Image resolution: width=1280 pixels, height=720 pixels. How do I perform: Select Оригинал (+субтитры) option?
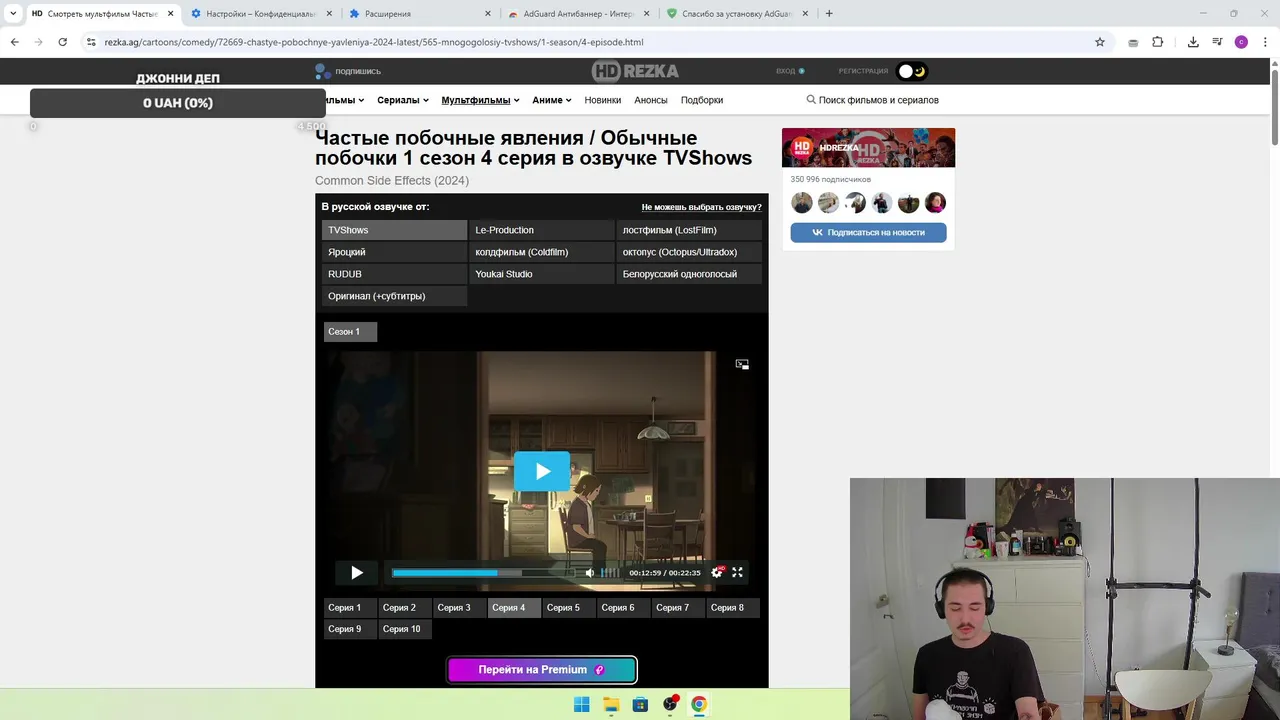[394, 296]
